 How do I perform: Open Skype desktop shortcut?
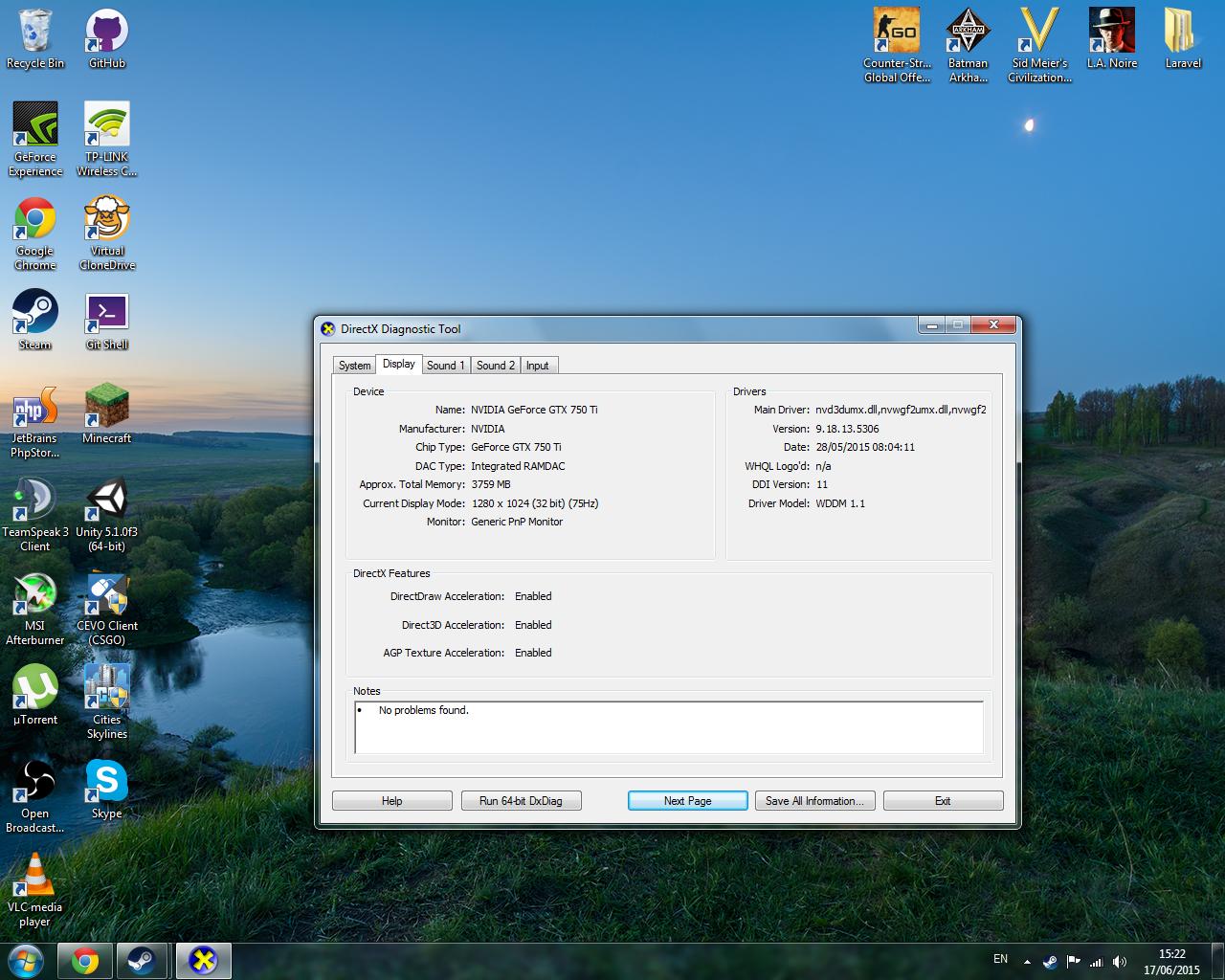[107, 789]
